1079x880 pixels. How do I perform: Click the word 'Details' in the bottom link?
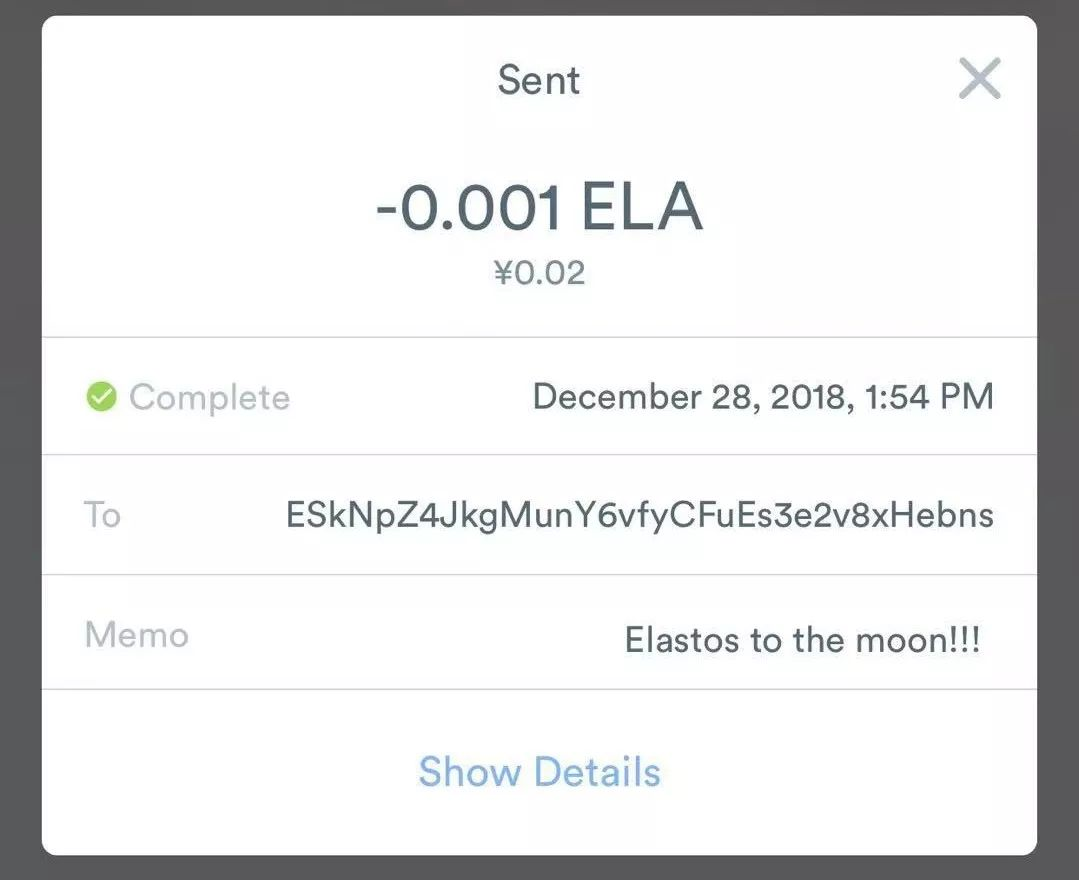coord(597,772)
